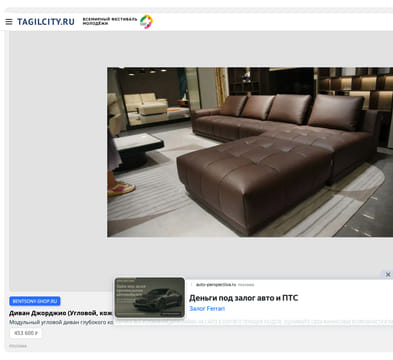Click the 'Реклама' label under price
Screen dimensions: 393x360
[18, 346]
